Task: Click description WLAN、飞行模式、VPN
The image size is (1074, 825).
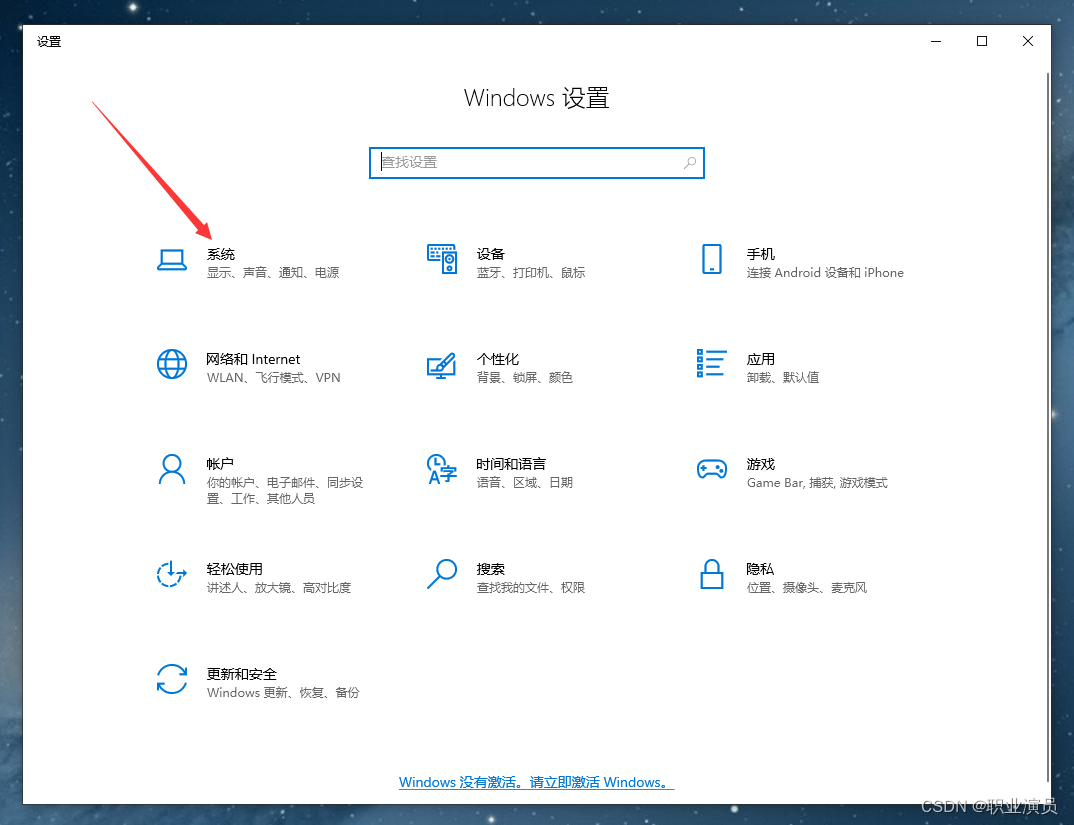Action: pyautogui.click(x=274, y=378)
